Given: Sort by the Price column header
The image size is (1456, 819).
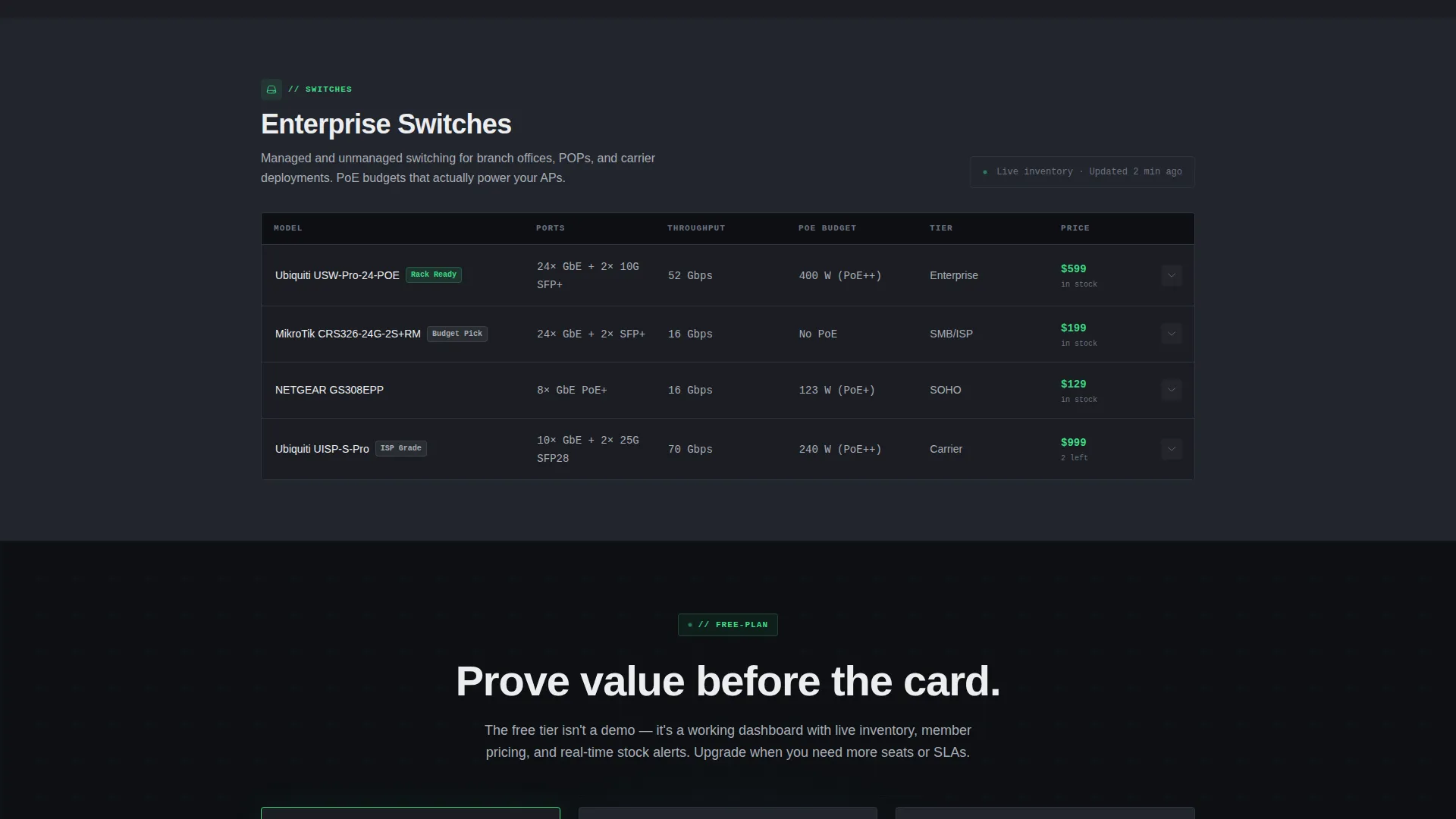Looking at the screenshot, I should [x=1075, y=228].
